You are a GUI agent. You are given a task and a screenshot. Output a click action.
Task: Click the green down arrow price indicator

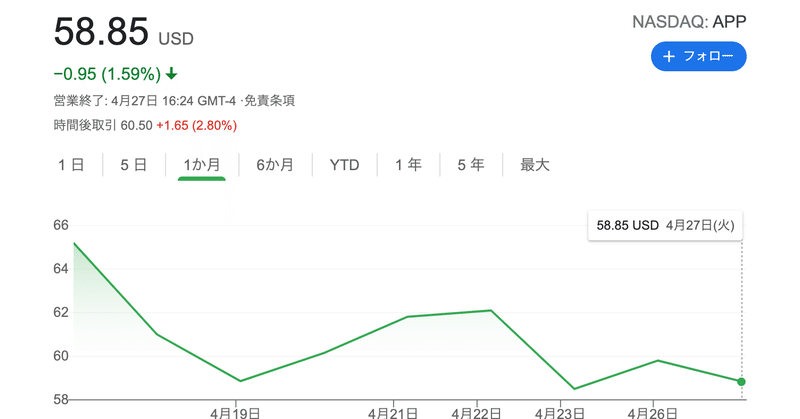click(172, 74)
